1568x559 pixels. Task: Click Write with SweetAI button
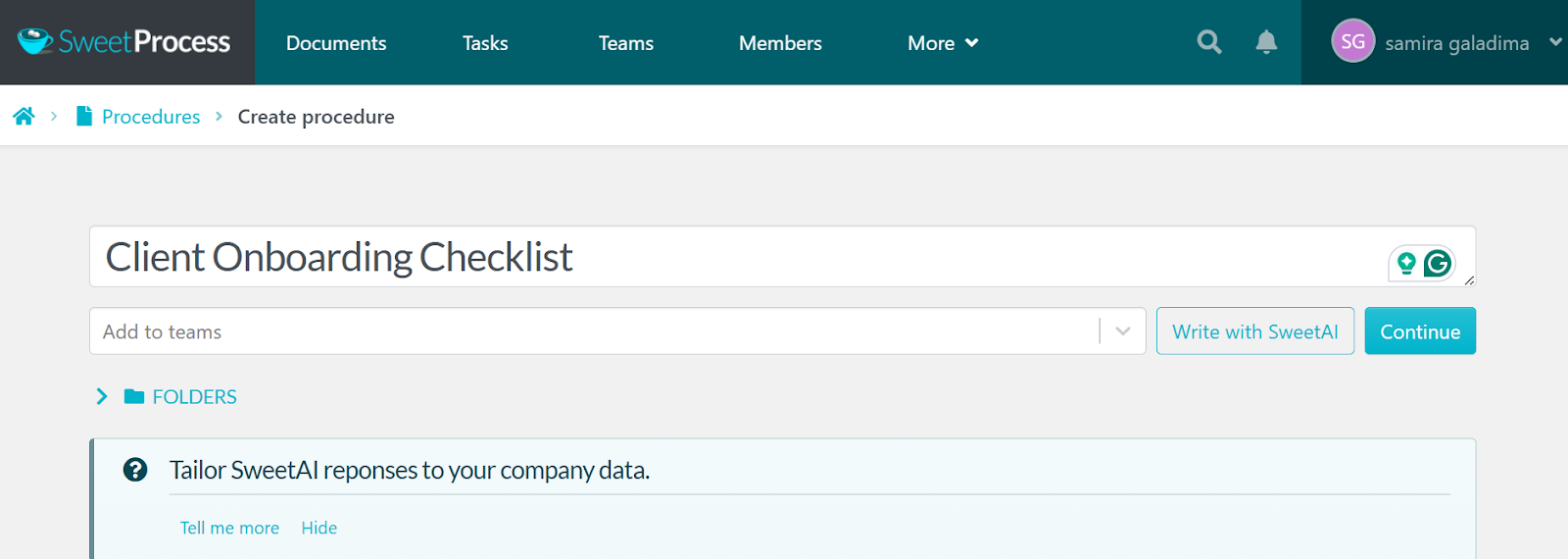click(x=1255, y=331)
